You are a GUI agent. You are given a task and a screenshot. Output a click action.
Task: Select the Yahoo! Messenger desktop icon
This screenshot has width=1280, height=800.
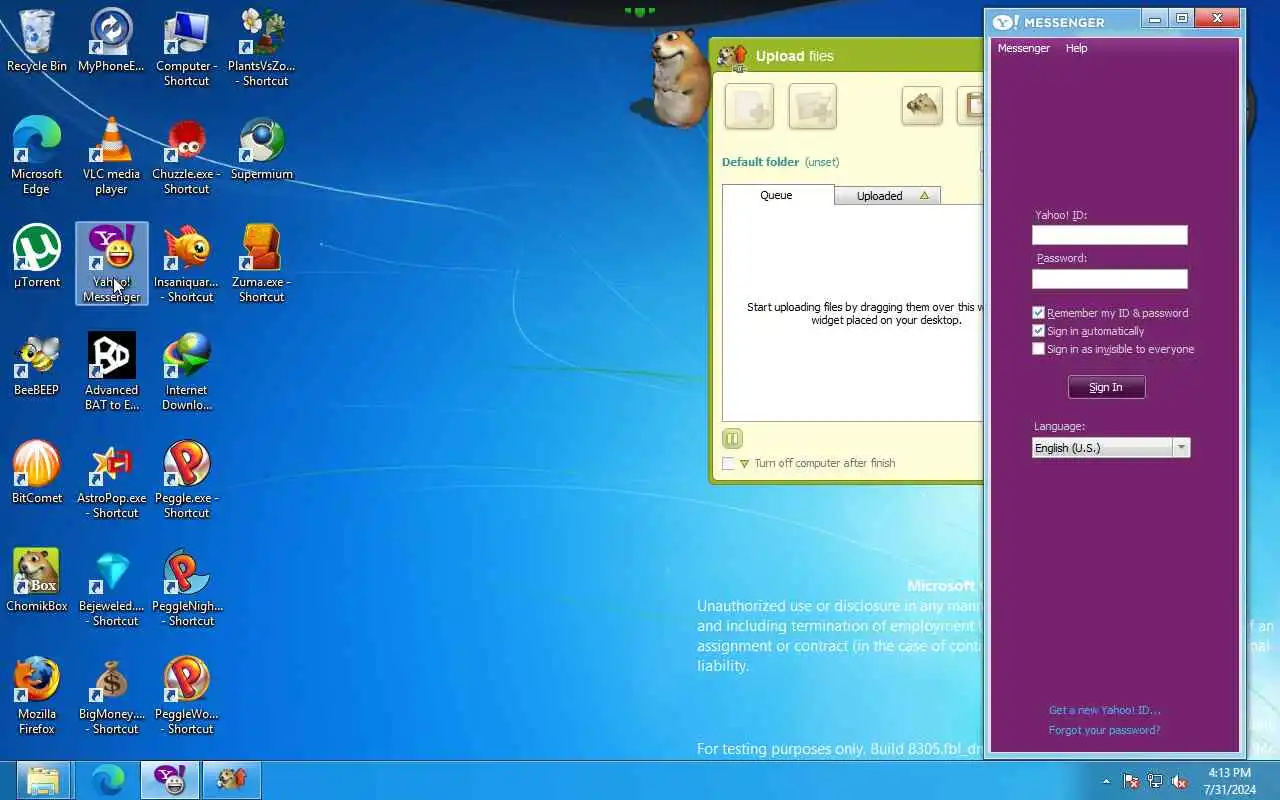click(111, 264)
